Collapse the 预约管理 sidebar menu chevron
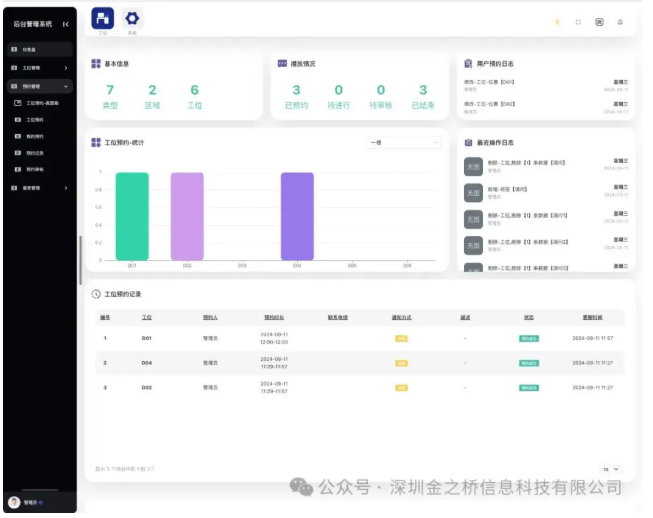 pyautogui.click(x=66, y=86)
